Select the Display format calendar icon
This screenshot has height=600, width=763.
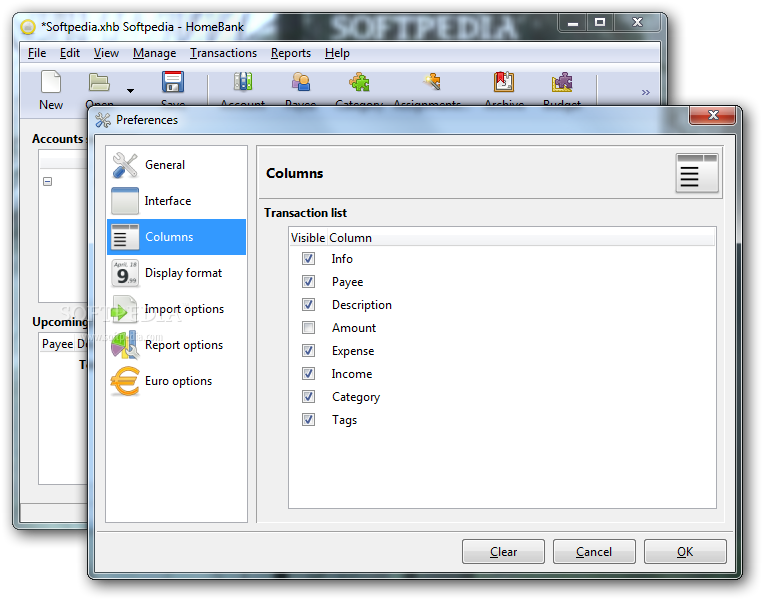[125, 273]
